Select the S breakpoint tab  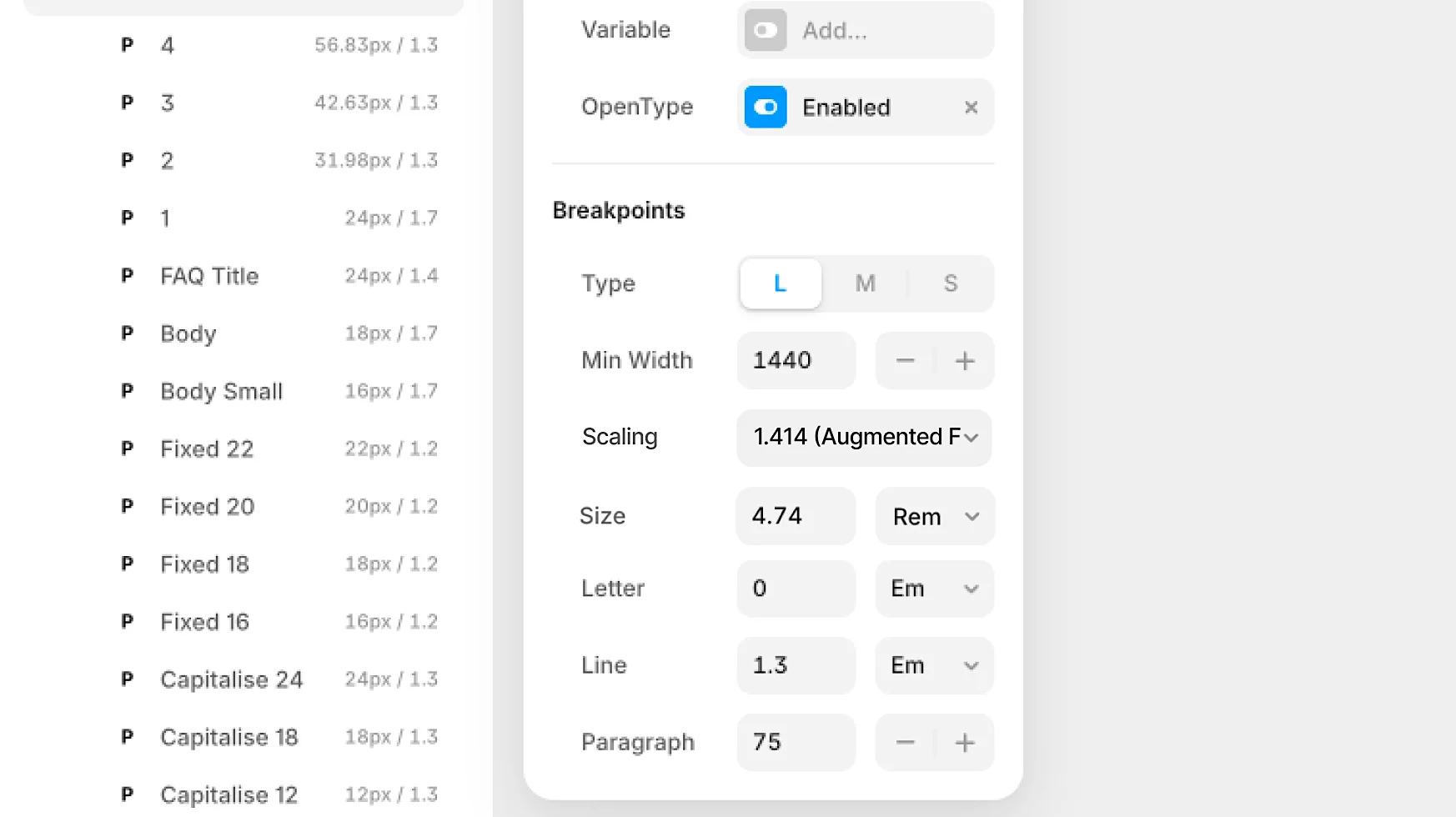pos(950,283)
